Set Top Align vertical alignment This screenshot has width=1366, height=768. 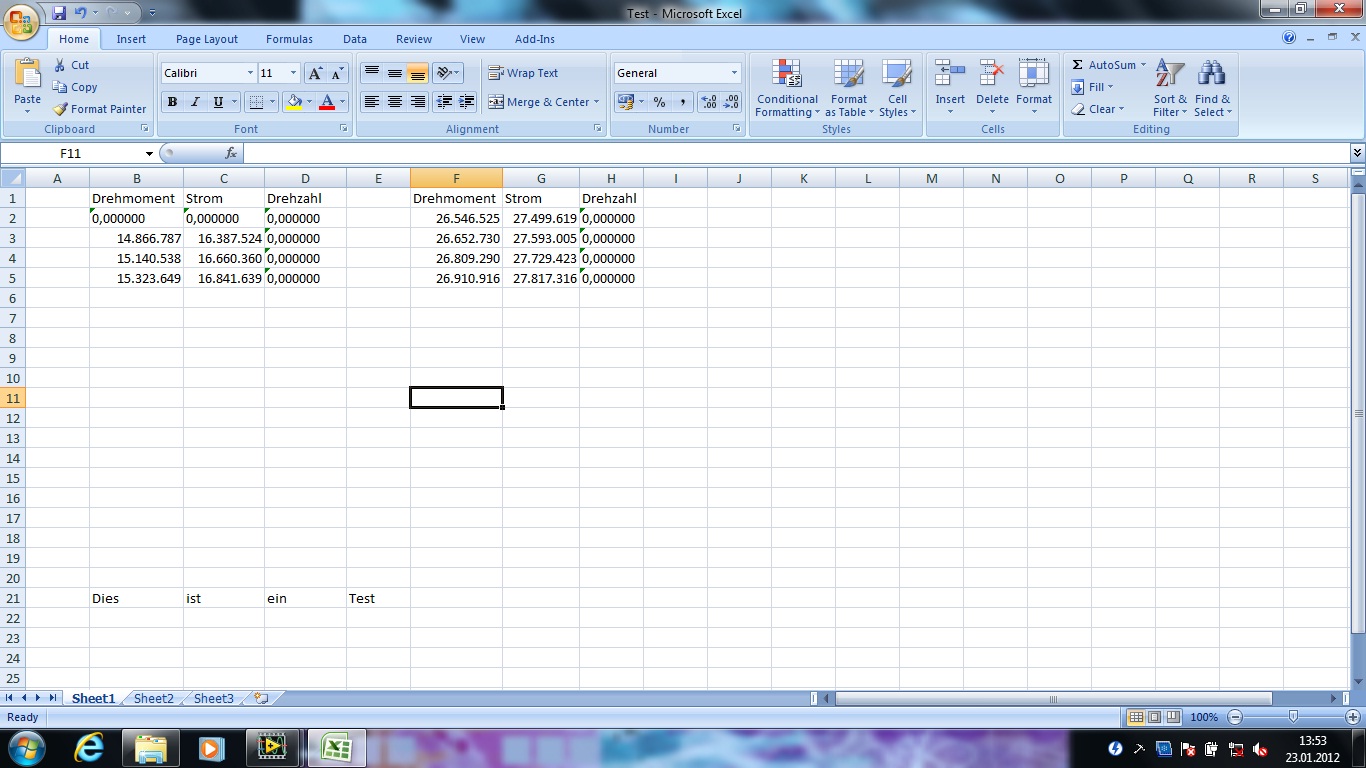(372, 73)
